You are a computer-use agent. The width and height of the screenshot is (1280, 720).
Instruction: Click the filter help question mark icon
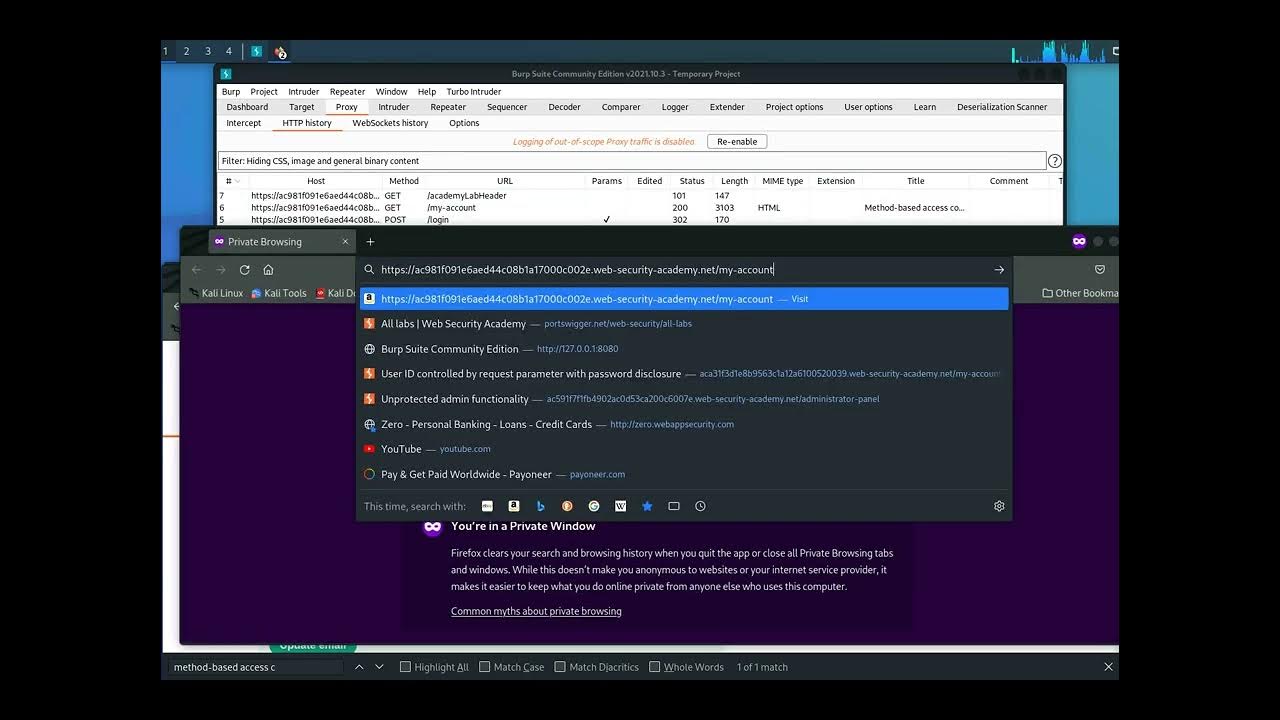1055,161
